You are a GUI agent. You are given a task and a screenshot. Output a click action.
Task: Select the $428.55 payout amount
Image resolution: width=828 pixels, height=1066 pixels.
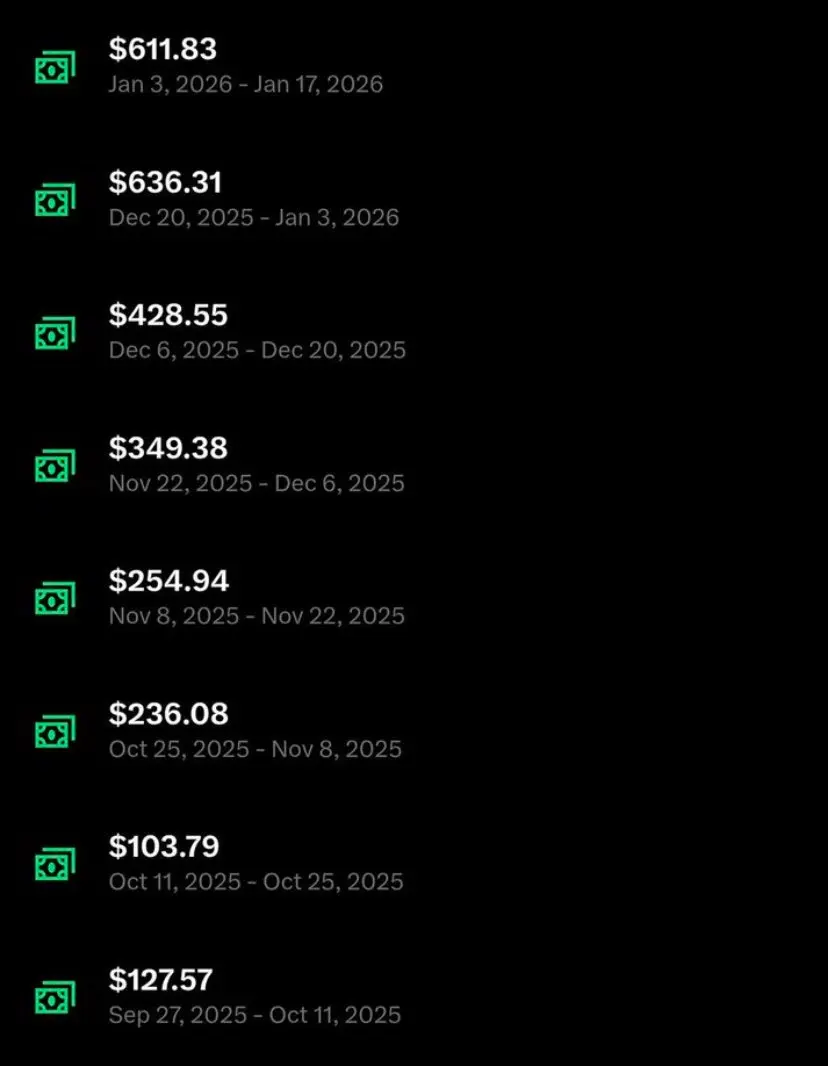coord(168,315)
